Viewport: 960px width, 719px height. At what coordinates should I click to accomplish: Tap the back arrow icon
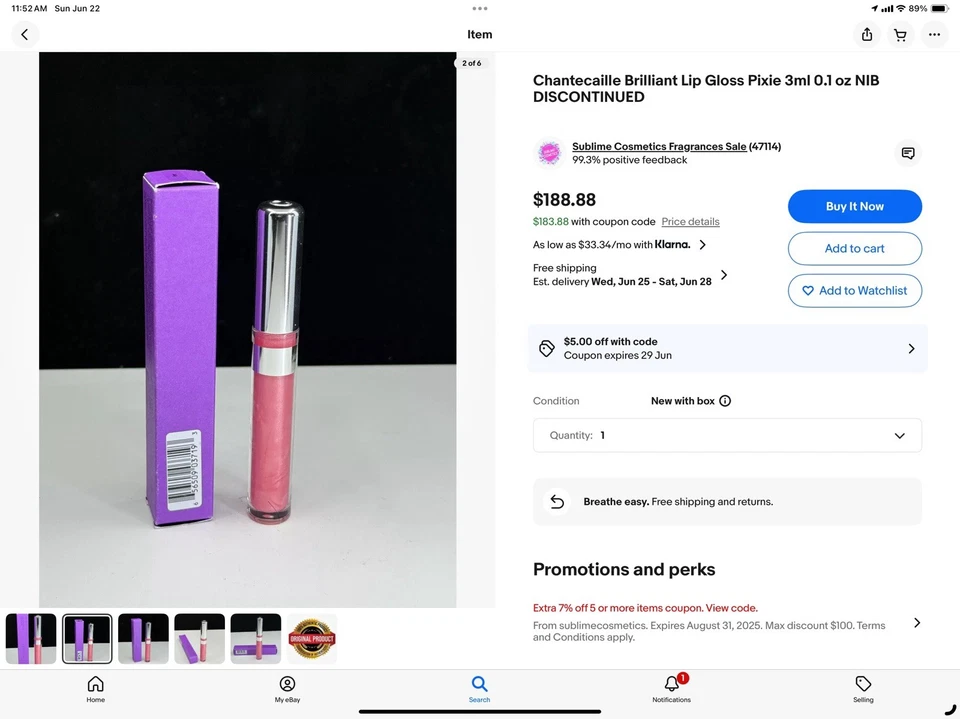25,34
